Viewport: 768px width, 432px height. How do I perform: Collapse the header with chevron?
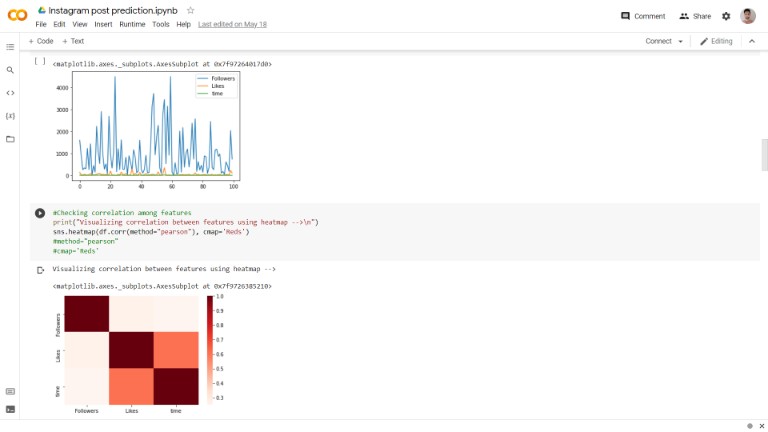point(752,41)
